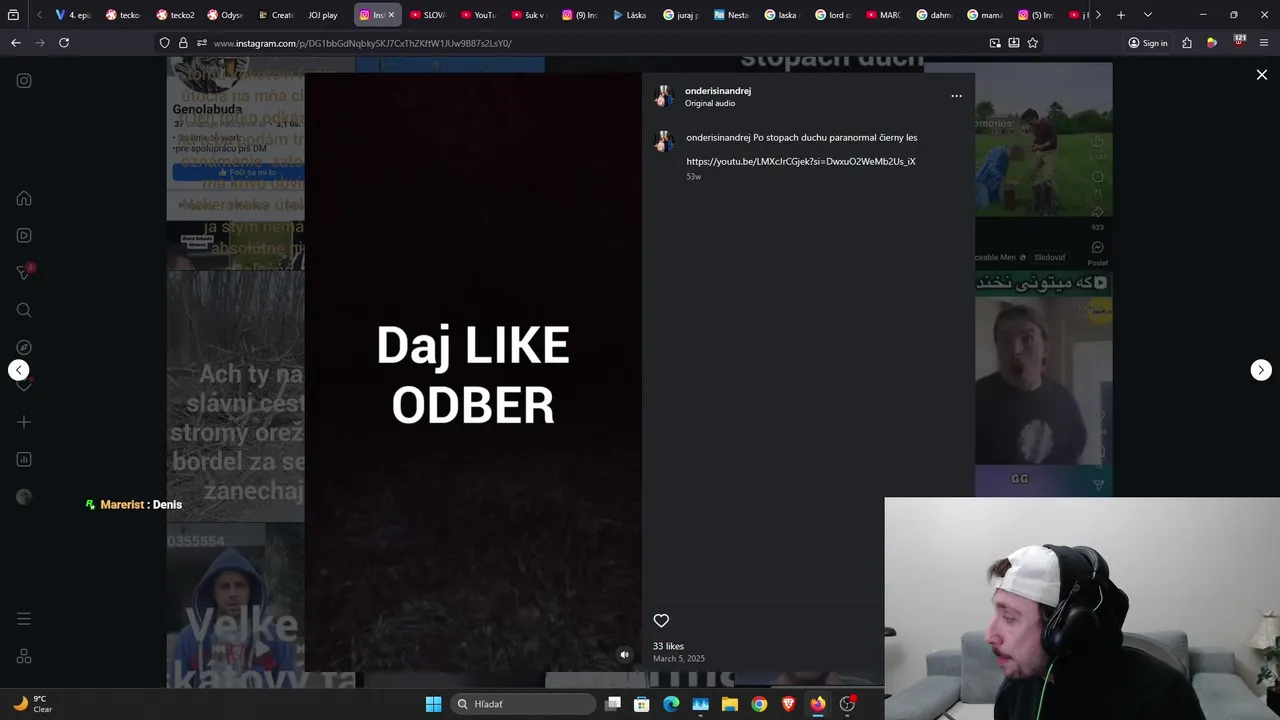Click the Daj LIKE ODBER video
The image size is (1280, 720).
(x=473, y=373)
